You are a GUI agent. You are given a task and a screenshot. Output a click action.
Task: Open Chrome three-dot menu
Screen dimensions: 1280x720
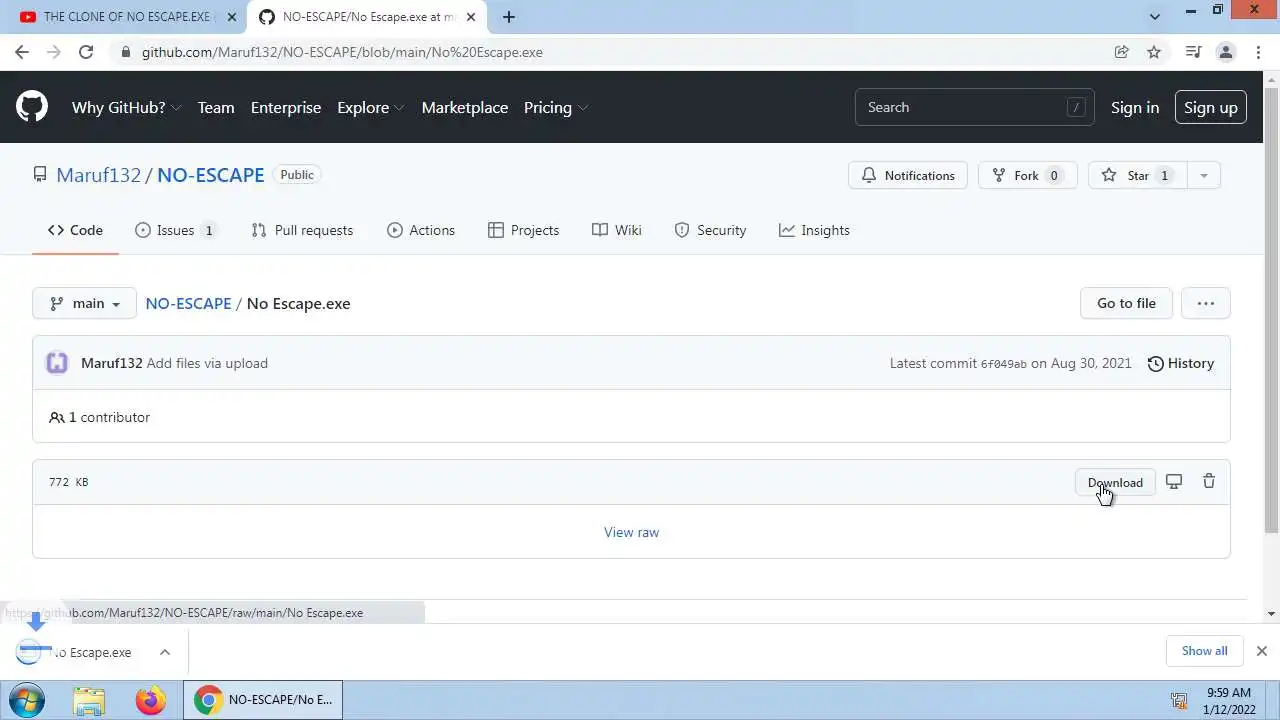pyautogui.click(x=1258, y=52)
